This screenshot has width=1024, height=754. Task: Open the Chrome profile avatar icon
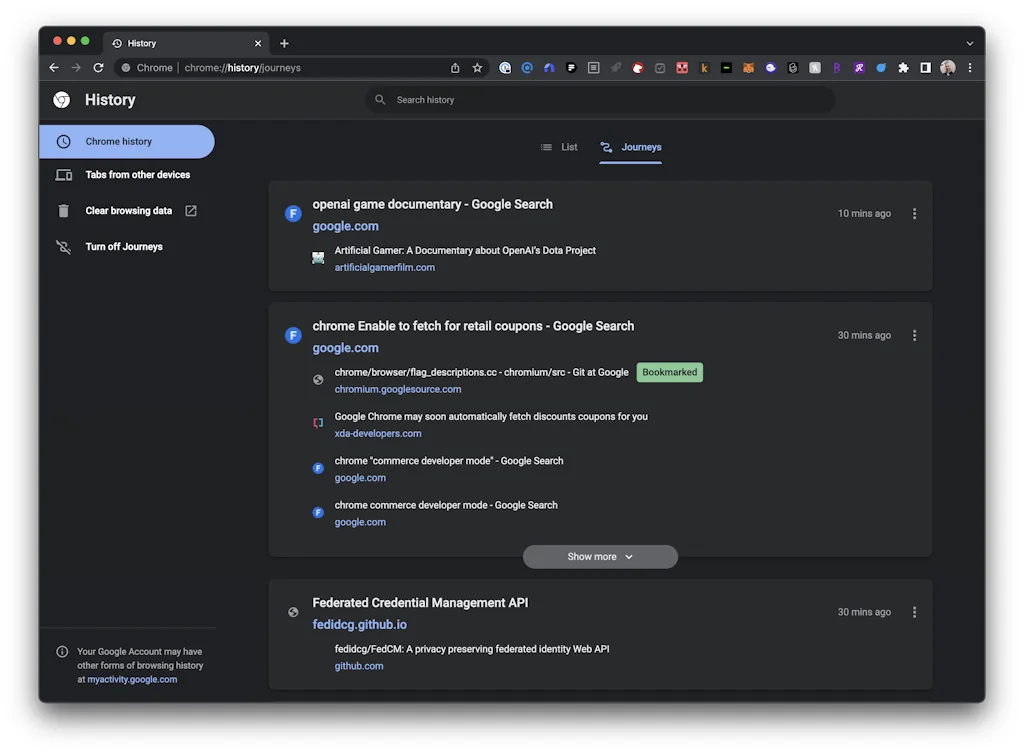pos(947,67)
